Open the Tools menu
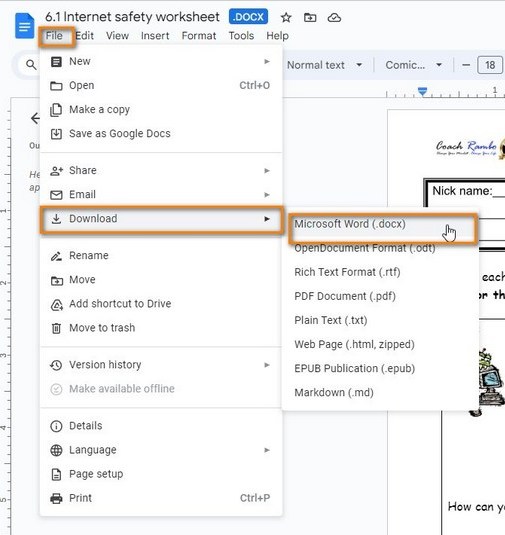 [241, 35]
